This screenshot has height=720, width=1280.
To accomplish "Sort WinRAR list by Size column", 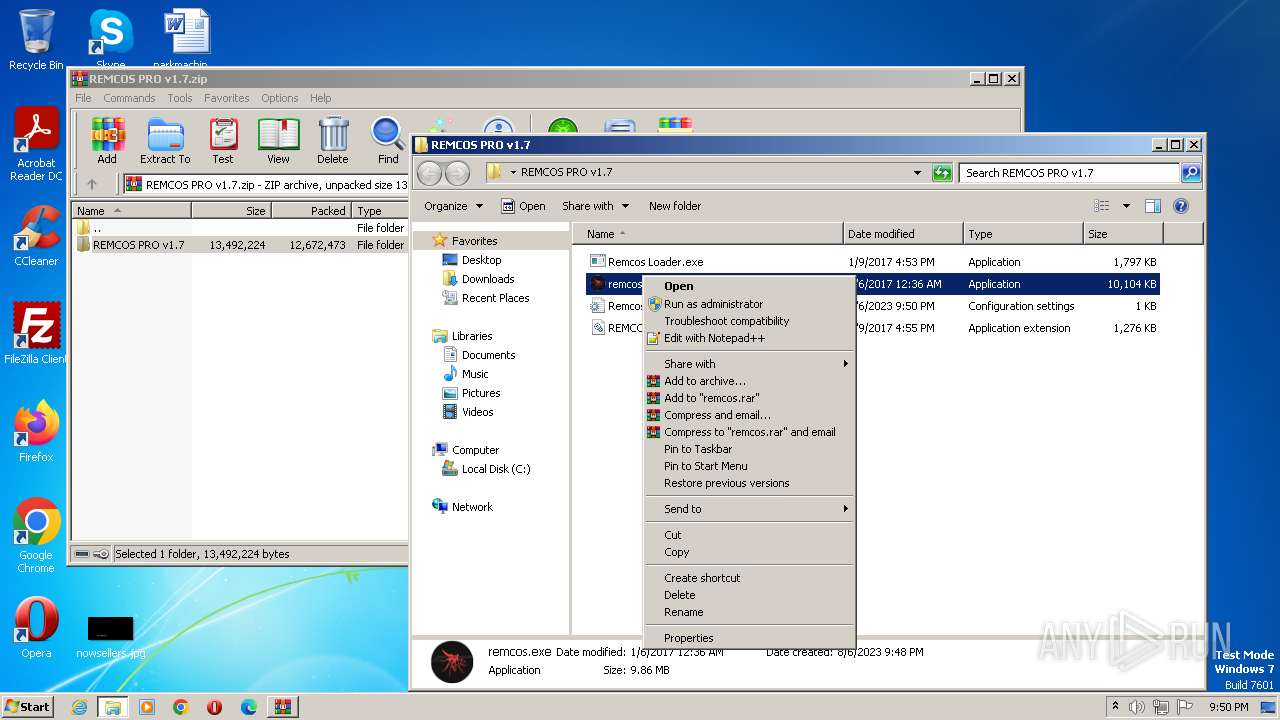I will (x=231, y=211).
